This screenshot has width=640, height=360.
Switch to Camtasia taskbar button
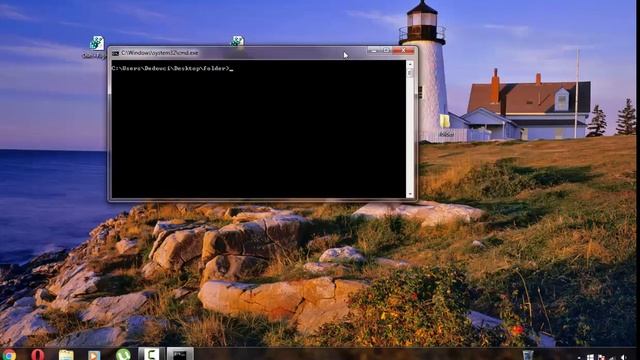[151, 354]
